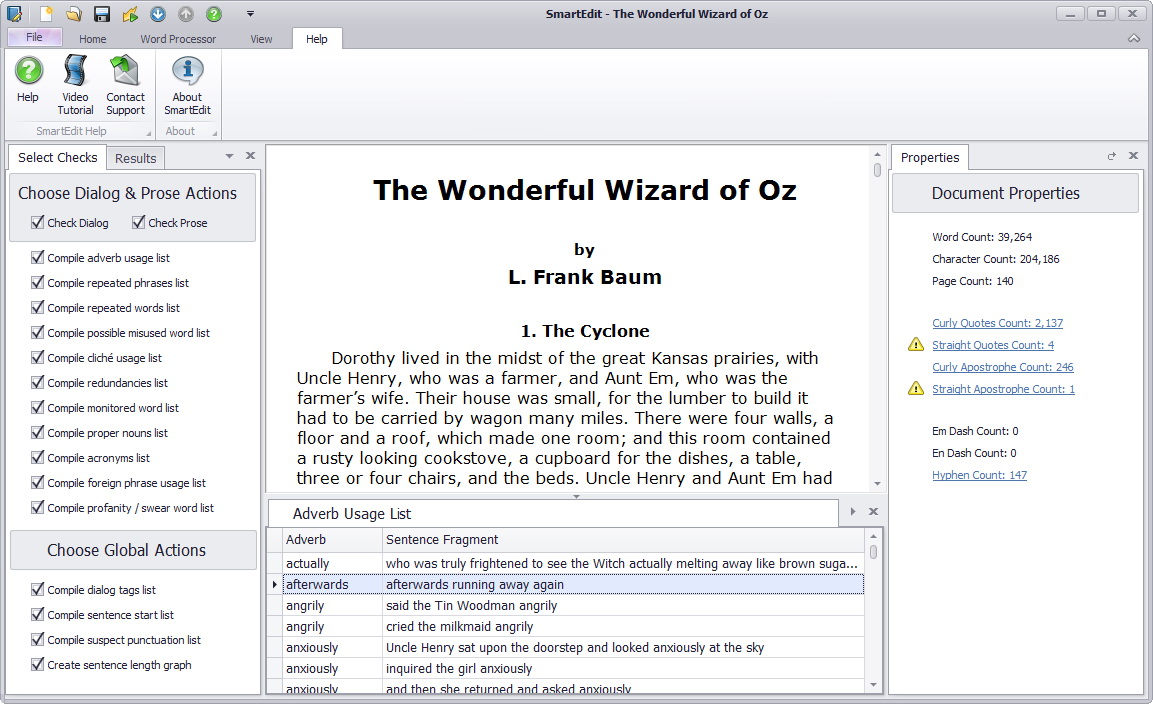Click the open folder icon in quick toolbar

point(74,14)
